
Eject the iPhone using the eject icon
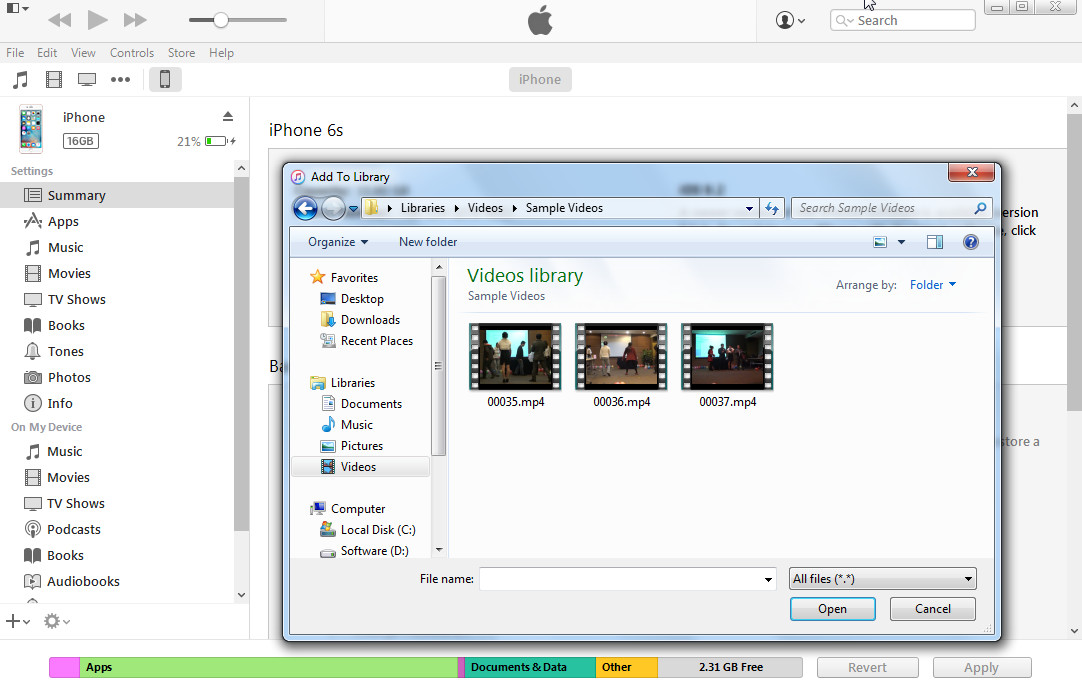tap(228, 117)
